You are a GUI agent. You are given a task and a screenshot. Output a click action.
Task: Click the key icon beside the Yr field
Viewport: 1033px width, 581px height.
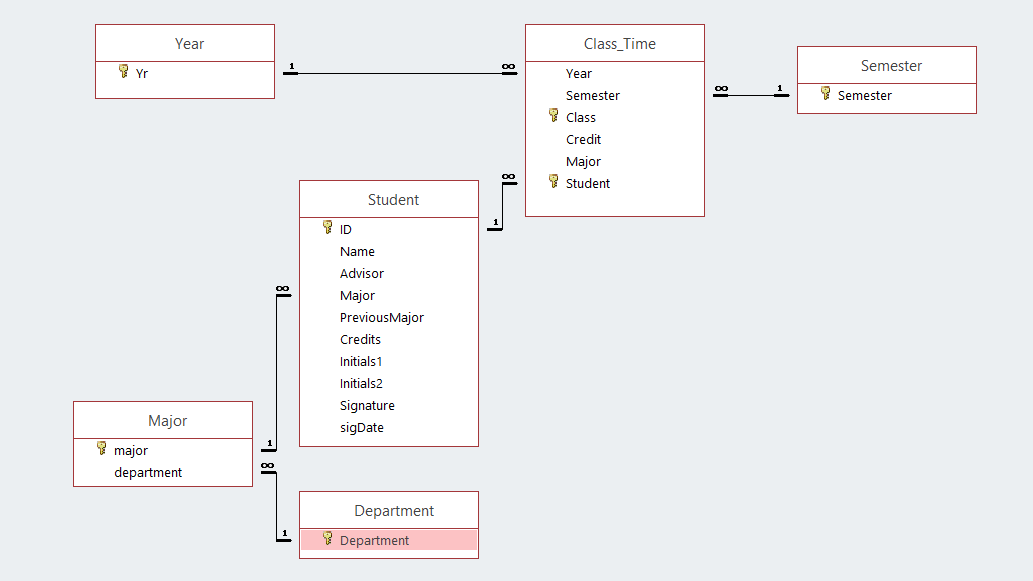point(124,72)
